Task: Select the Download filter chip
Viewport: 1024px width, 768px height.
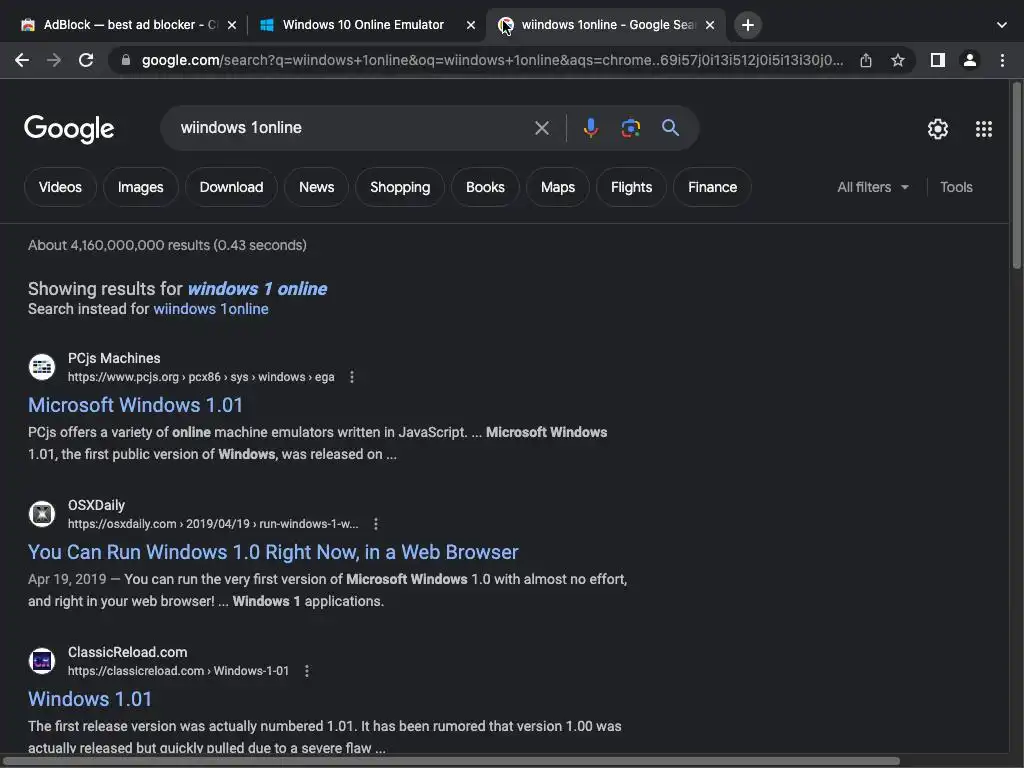Action: tap(231, 187)
